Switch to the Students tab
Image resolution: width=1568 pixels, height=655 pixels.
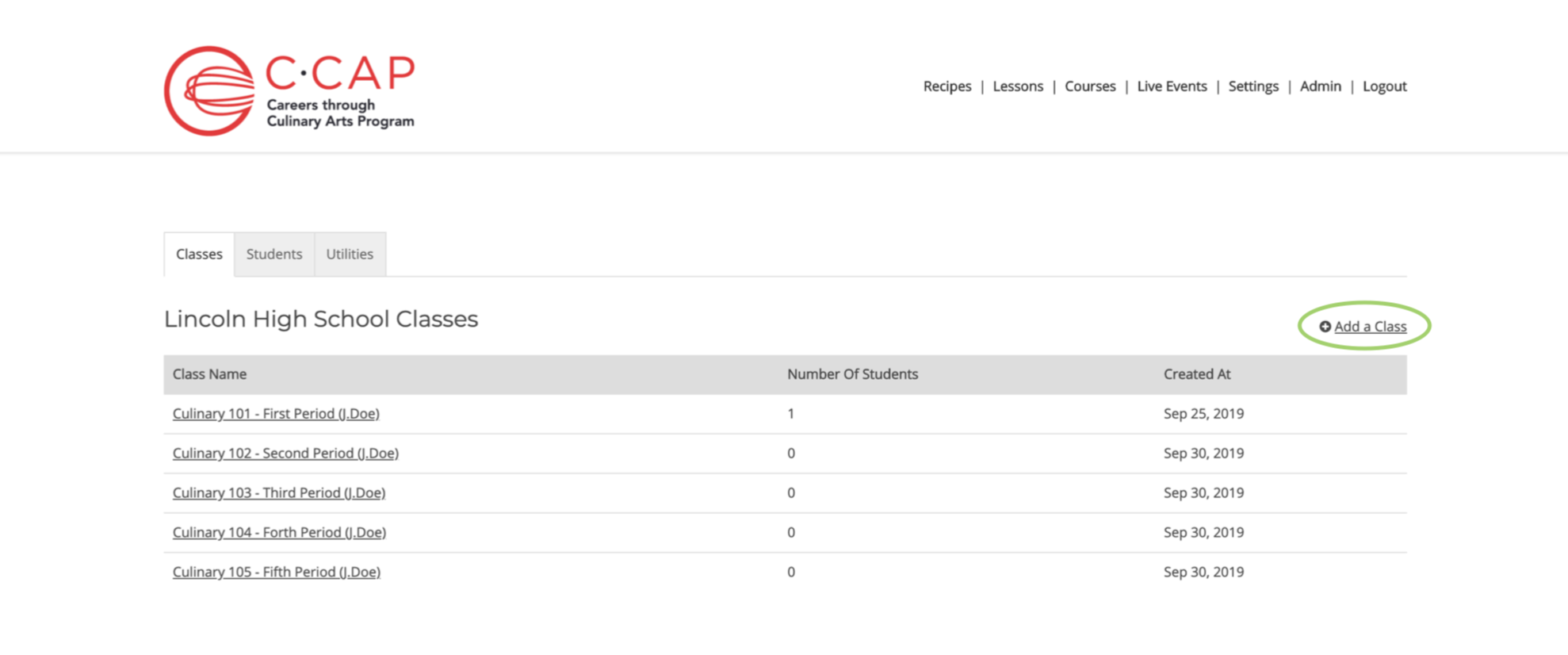tap(274, 255)
